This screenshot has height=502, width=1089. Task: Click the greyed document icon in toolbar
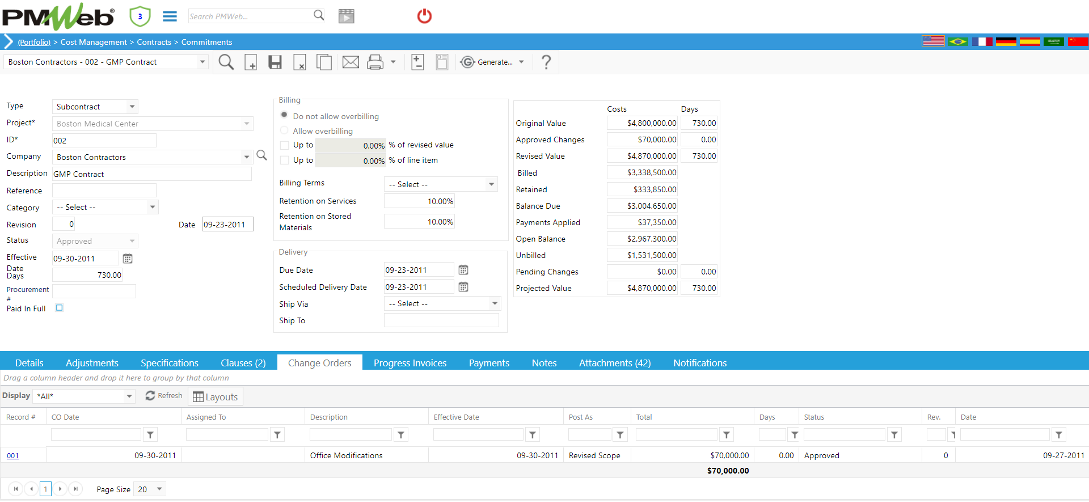pos(441,62)
